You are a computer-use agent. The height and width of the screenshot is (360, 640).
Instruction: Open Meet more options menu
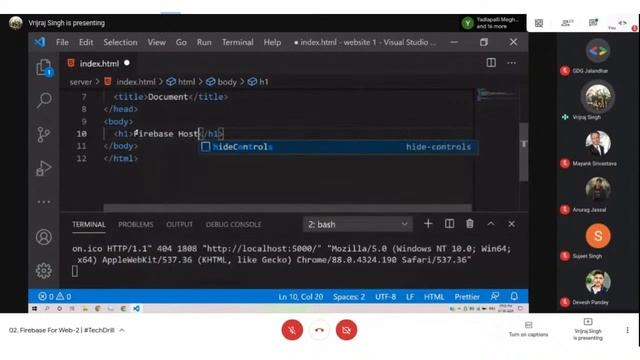pyautogui.click(x=627, y=330)
